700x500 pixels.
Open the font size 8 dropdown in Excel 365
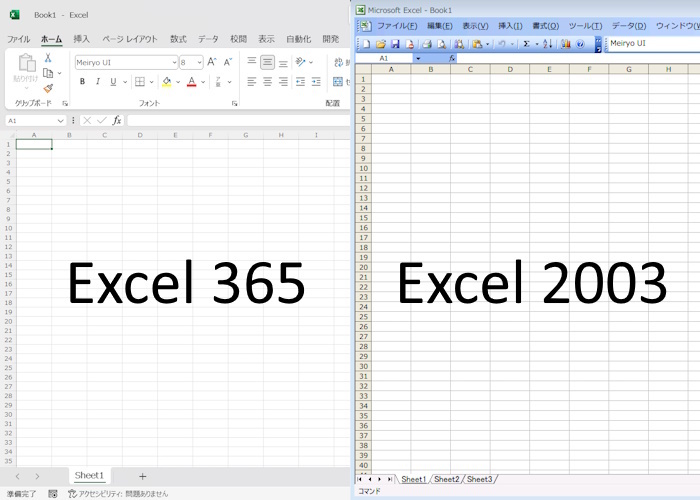point(199,62)
